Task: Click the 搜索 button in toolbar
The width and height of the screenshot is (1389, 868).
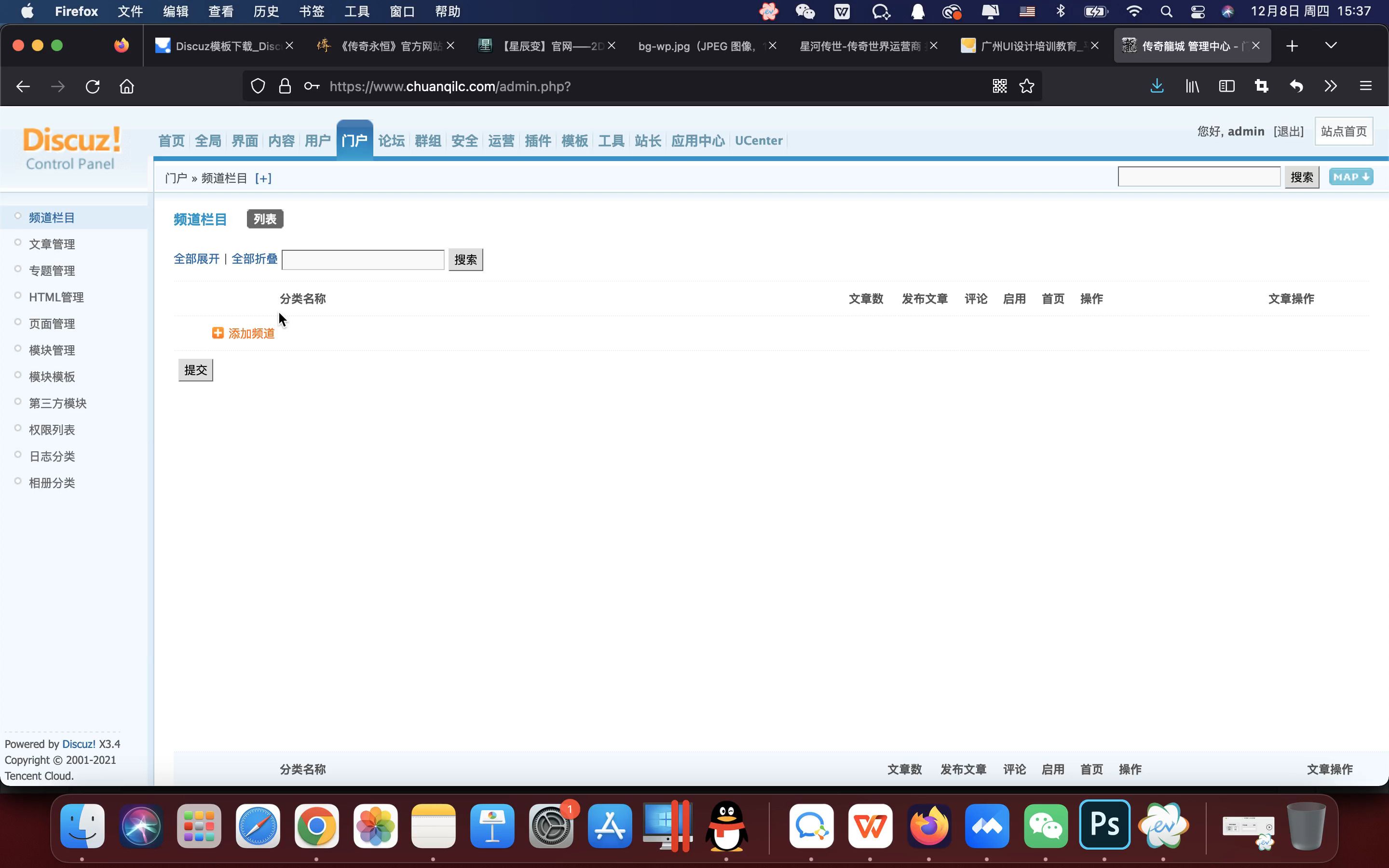Action: [x=1304, y=177]
